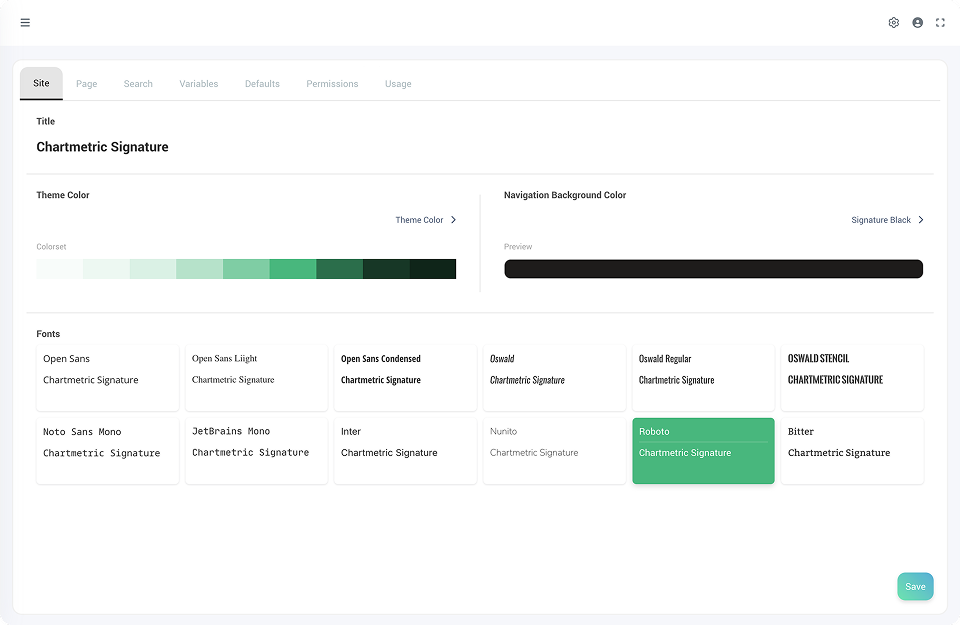Expand the Signature Black chevron arrow
This screenshot has height=625, width=960.
pyautogui.click(x=920, y=220)
